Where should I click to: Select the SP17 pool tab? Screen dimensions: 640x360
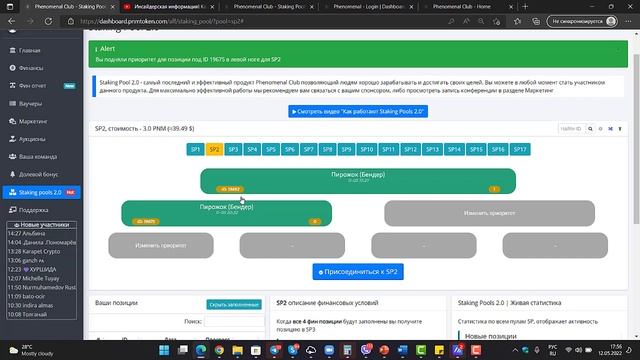pyautogui.click(x=520, y=149)
